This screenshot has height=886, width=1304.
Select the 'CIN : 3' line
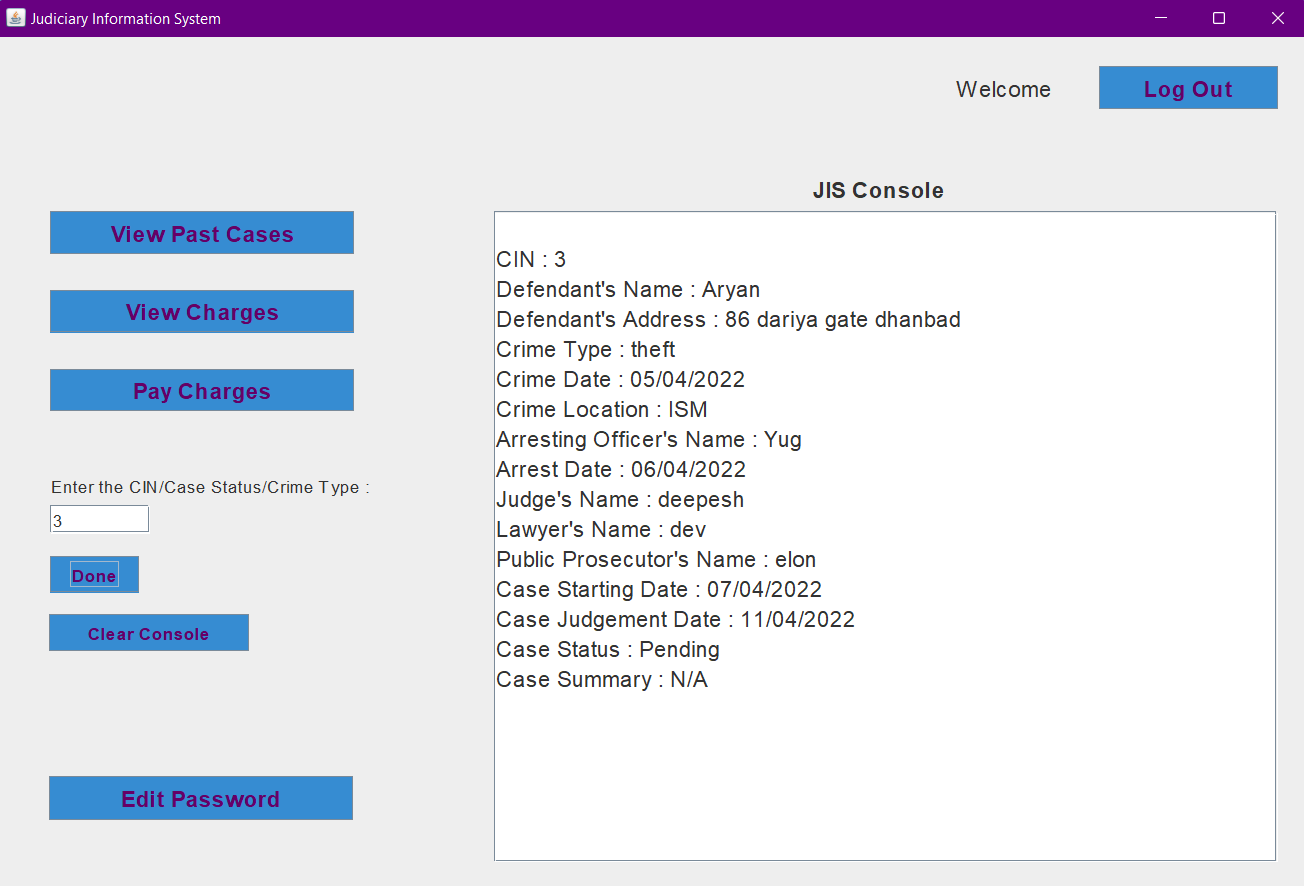point(531,260)
